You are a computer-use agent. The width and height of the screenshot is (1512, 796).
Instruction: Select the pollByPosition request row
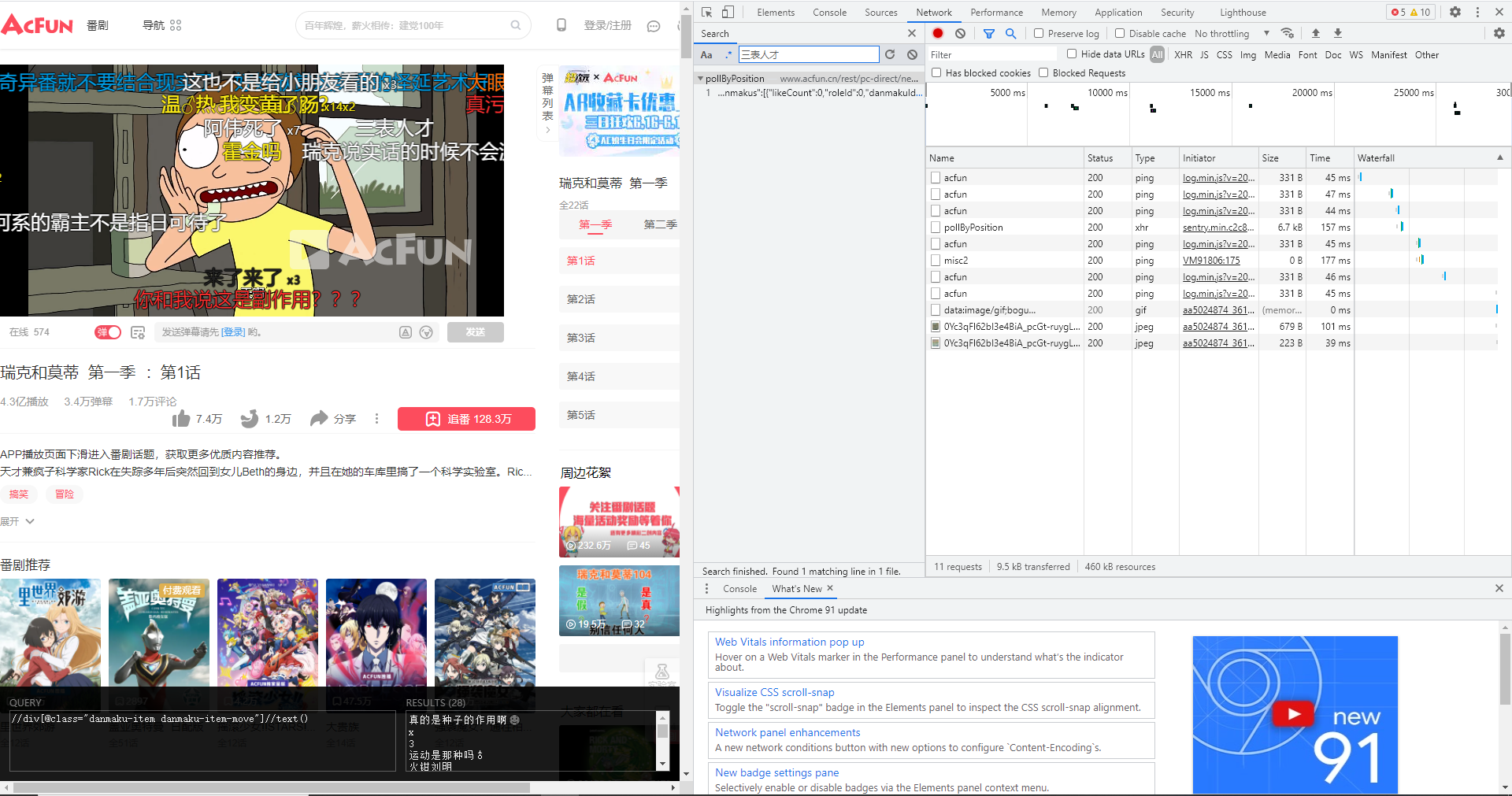pos(1218,227)
